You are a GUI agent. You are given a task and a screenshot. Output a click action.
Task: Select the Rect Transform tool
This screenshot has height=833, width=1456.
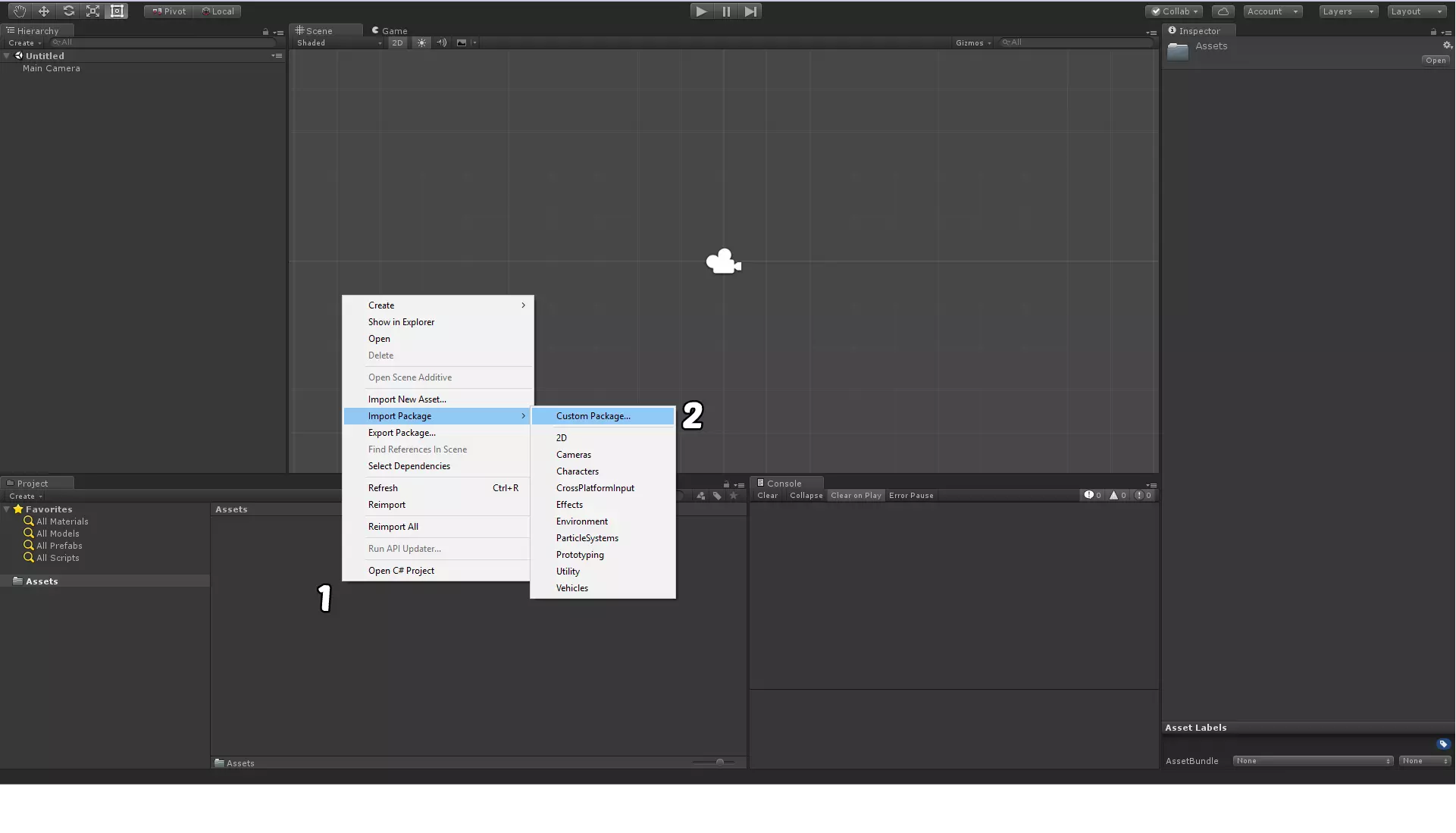pos(117,11)
